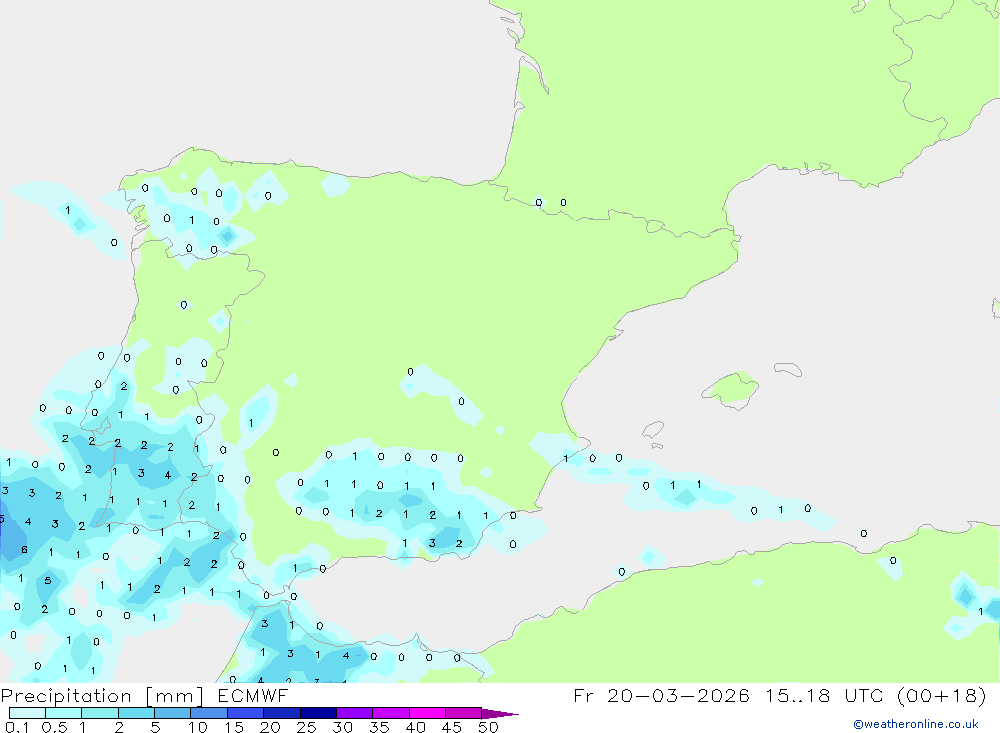Click the legend value '30'
This screenshot has height=733, width=1000.
(x=342, y=727)
